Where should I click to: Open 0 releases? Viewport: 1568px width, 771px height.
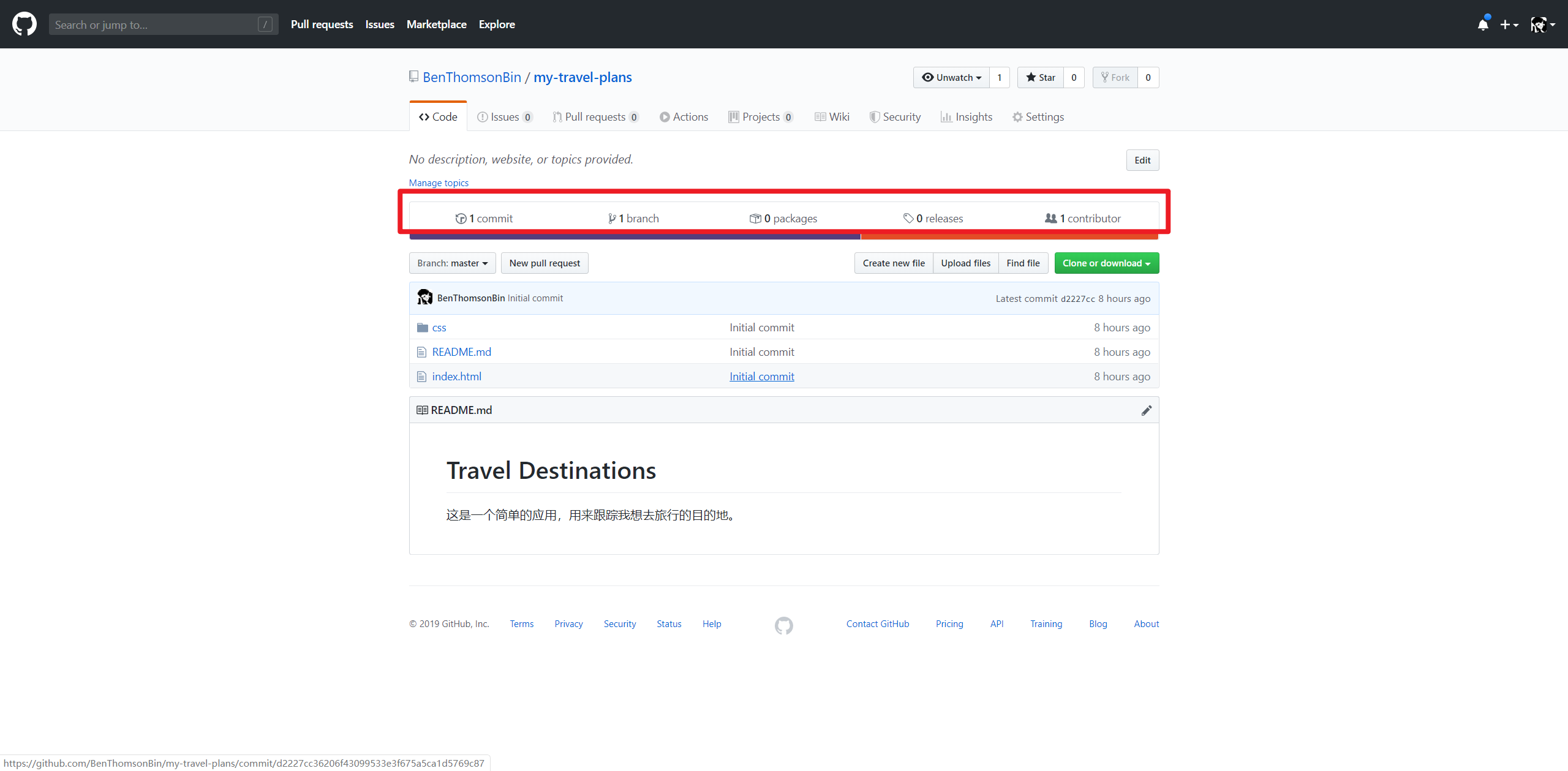[x=933, y=218]
